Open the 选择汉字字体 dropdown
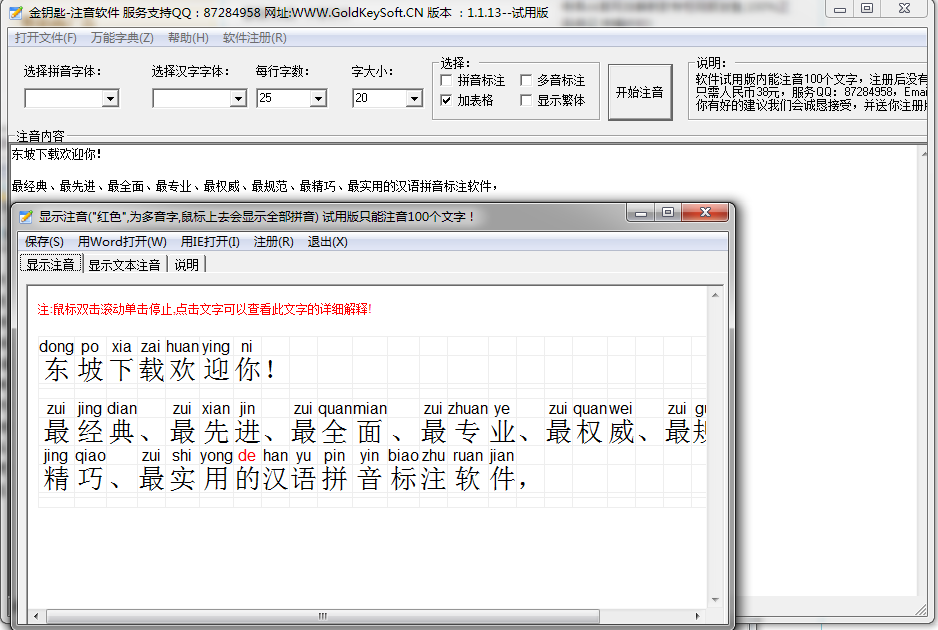938x630 pixels. [237, 98]
